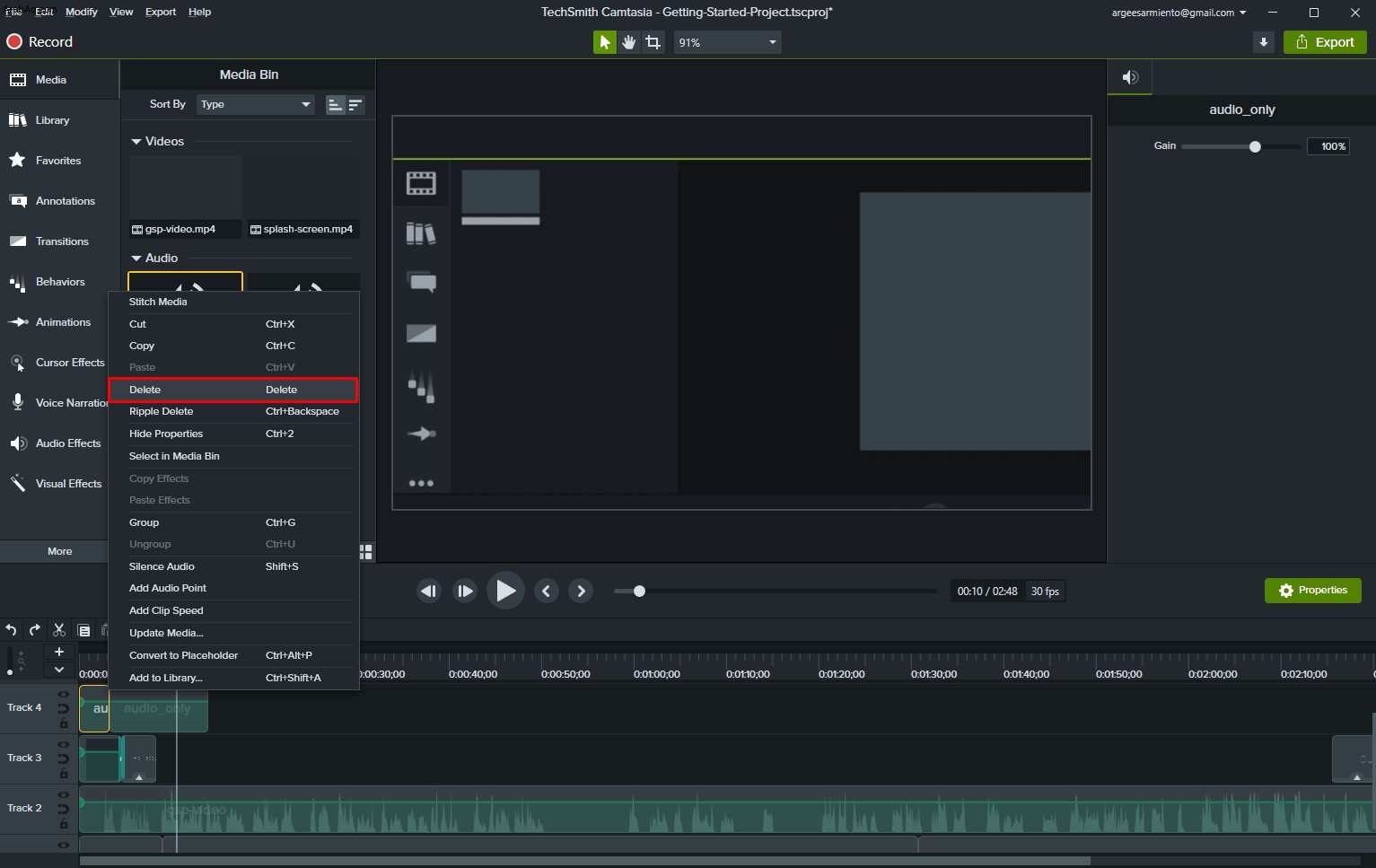Open the Cursor Effects panel
1376x868 pixels.
[x=54, y=363]
